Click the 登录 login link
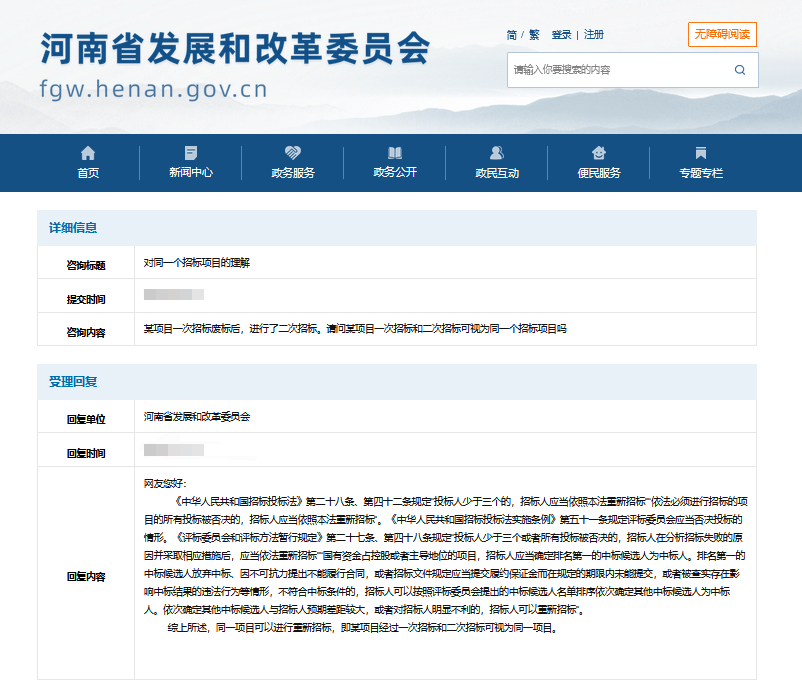The height and width of the screenshot is (694, 802). pyautogui.click(x=561, y=33)
